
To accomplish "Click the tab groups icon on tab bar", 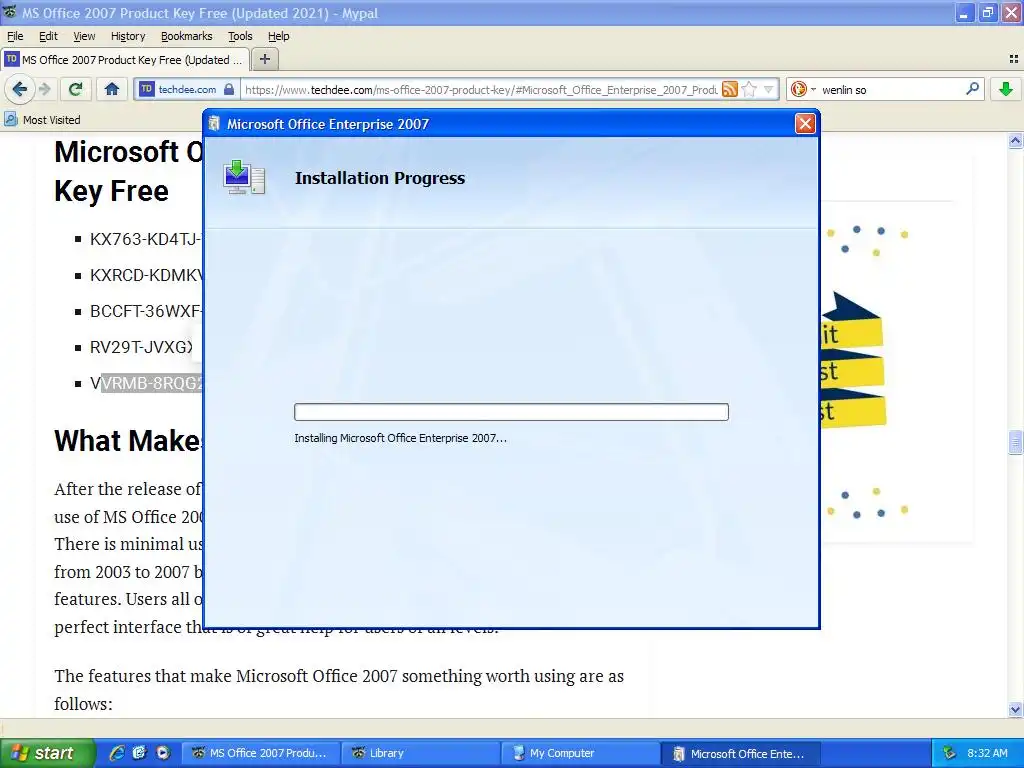I will coord(1013,59).
